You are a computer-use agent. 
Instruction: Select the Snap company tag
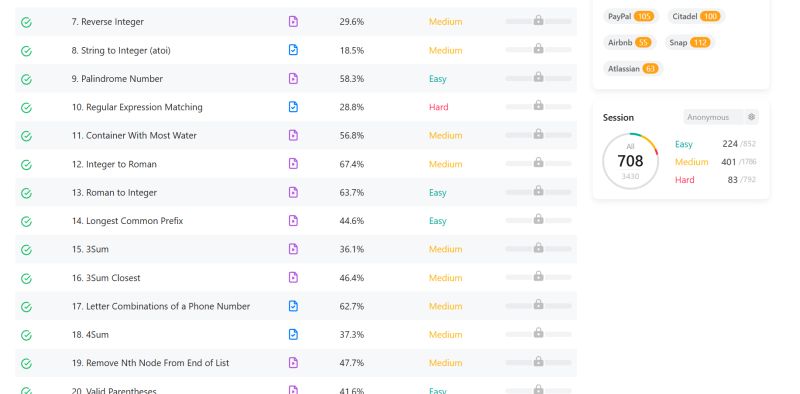[x=689, y=42]
